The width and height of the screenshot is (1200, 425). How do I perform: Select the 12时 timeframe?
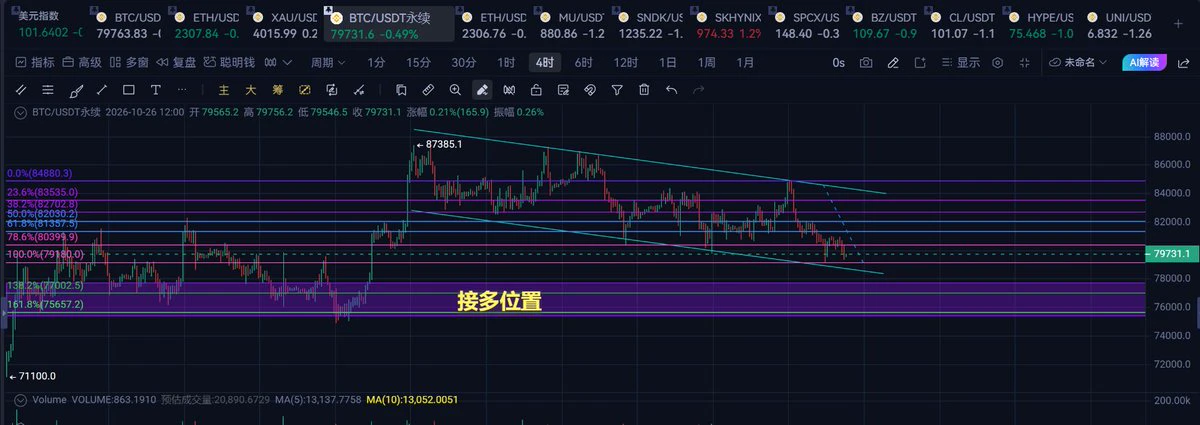[625, 62]
